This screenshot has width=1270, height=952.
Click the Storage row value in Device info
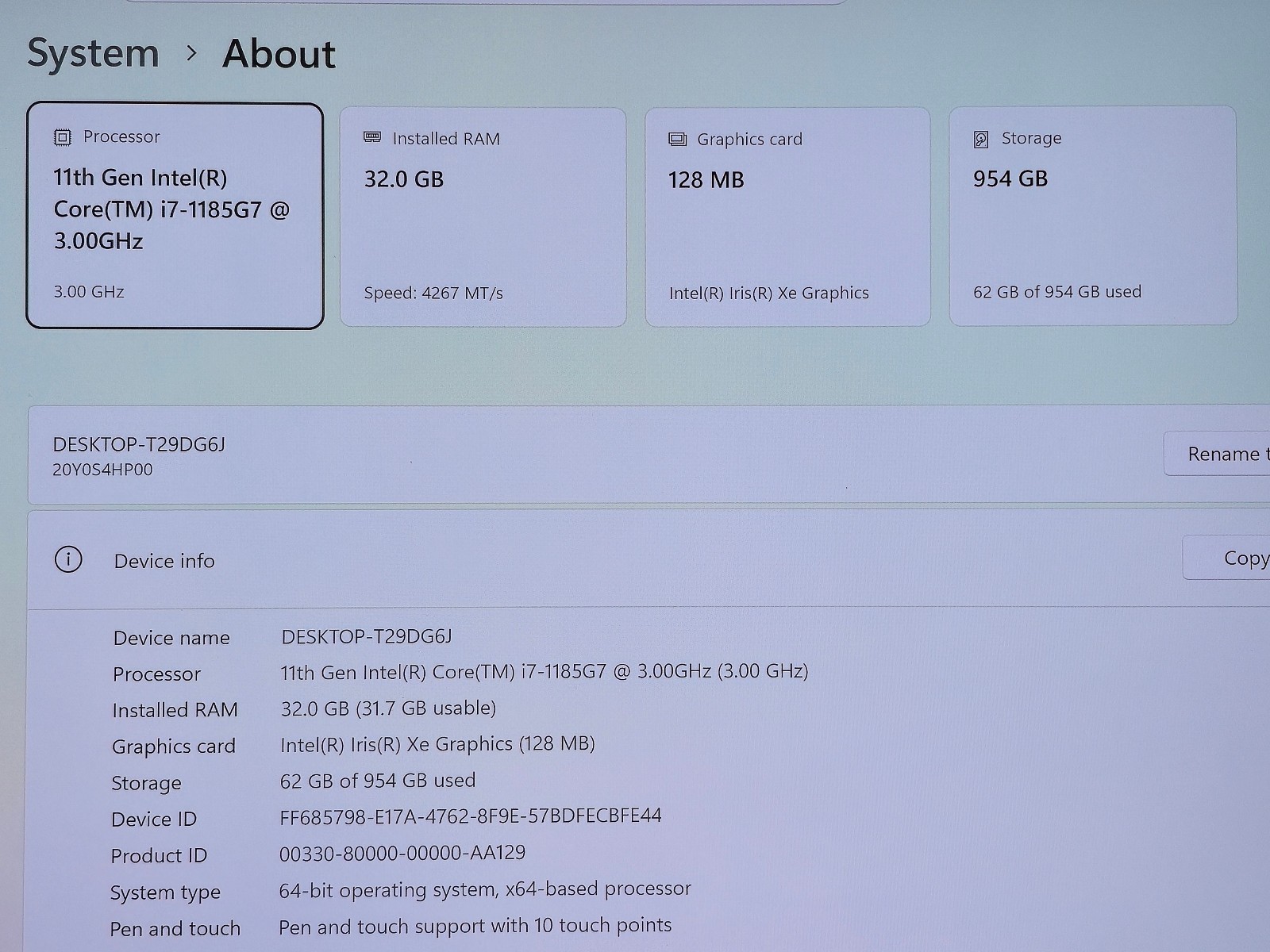click(x=378, y=781)
